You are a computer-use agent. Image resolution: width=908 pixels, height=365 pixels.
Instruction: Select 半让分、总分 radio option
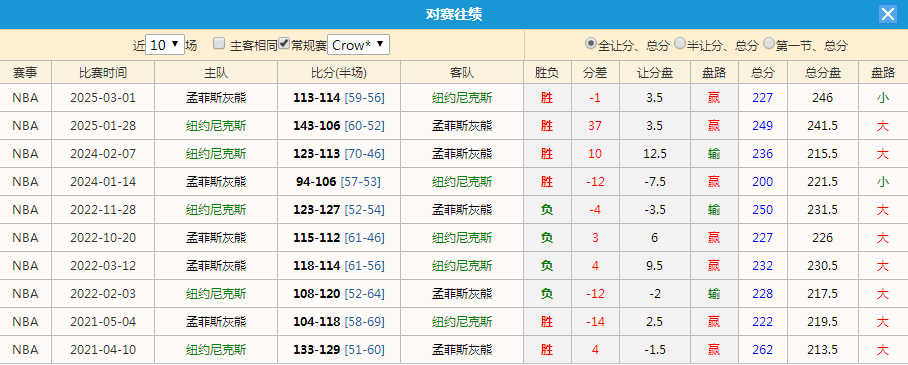(x=680, y=43)
